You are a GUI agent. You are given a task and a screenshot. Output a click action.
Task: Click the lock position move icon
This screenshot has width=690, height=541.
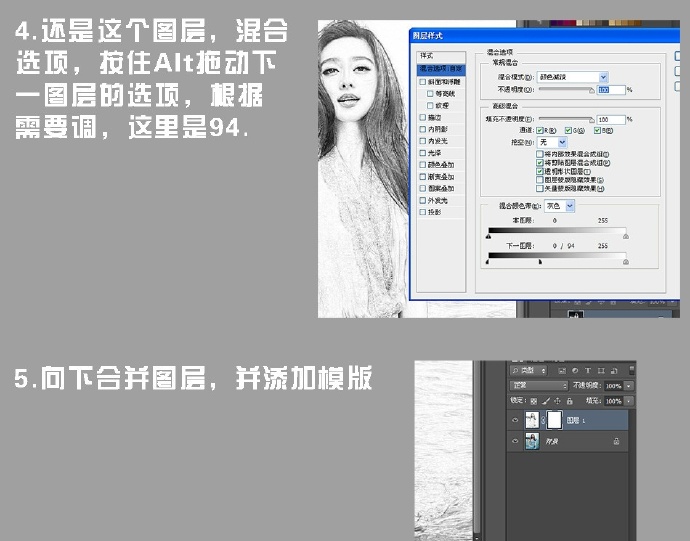click(557, 401)
